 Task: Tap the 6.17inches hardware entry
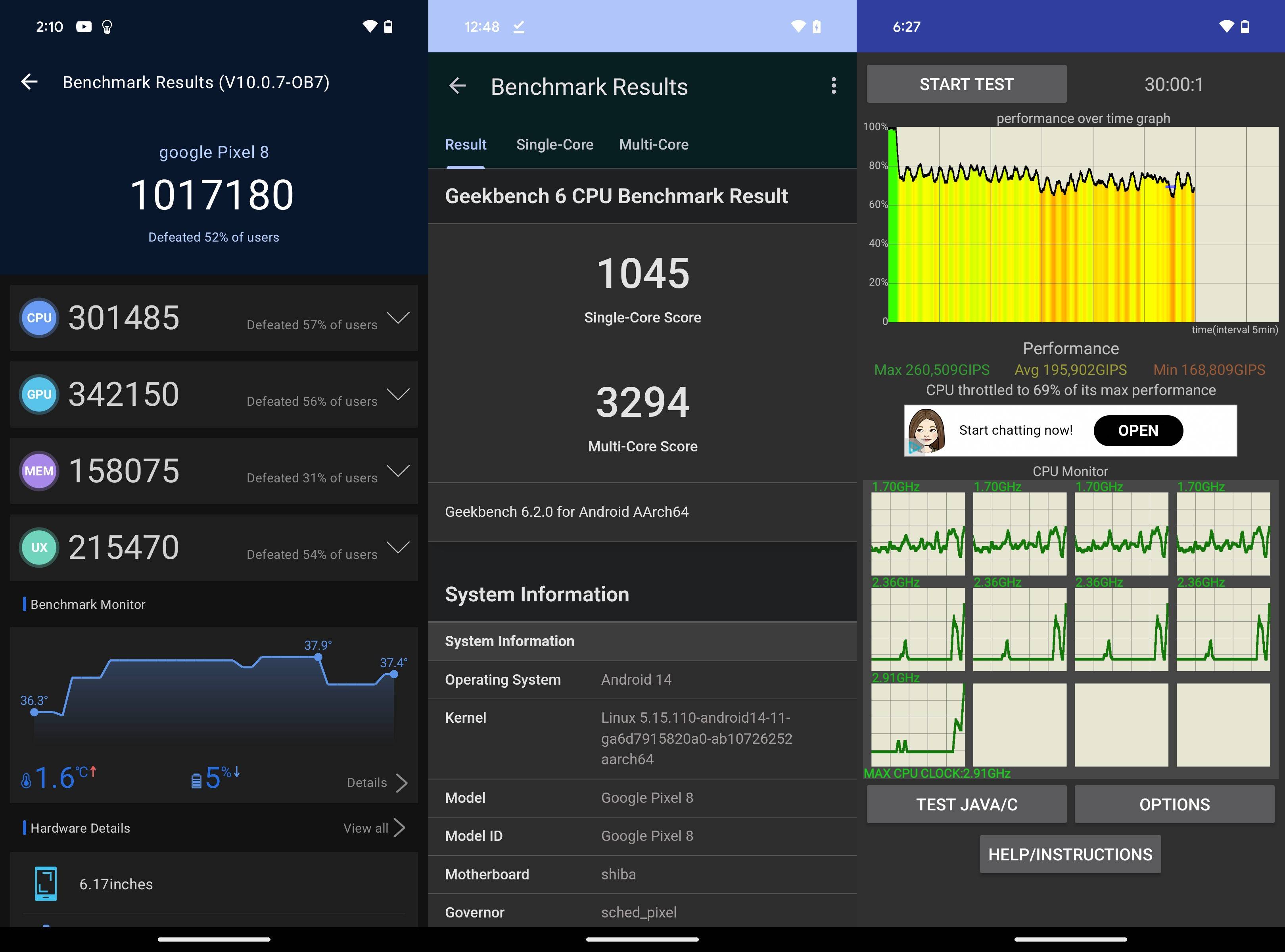214,884
